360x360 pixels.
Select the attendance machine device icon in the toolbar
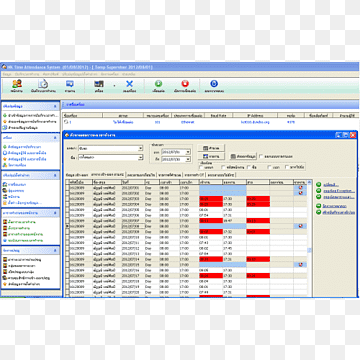point(99,84)
